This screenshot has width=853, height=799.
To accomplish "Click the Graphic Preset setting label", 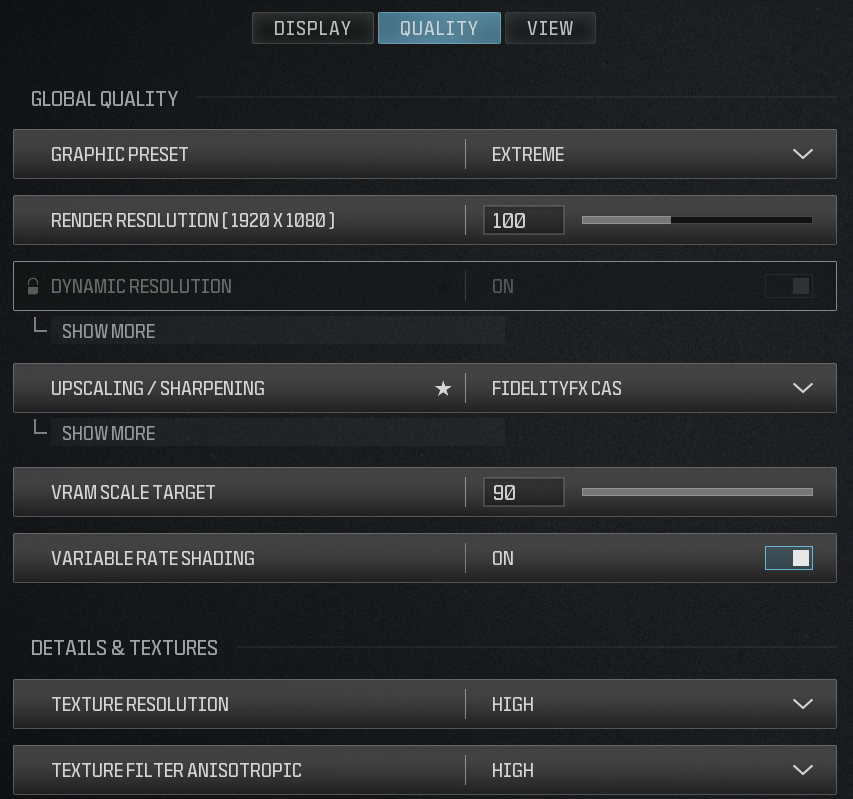I will pos(120,154).
